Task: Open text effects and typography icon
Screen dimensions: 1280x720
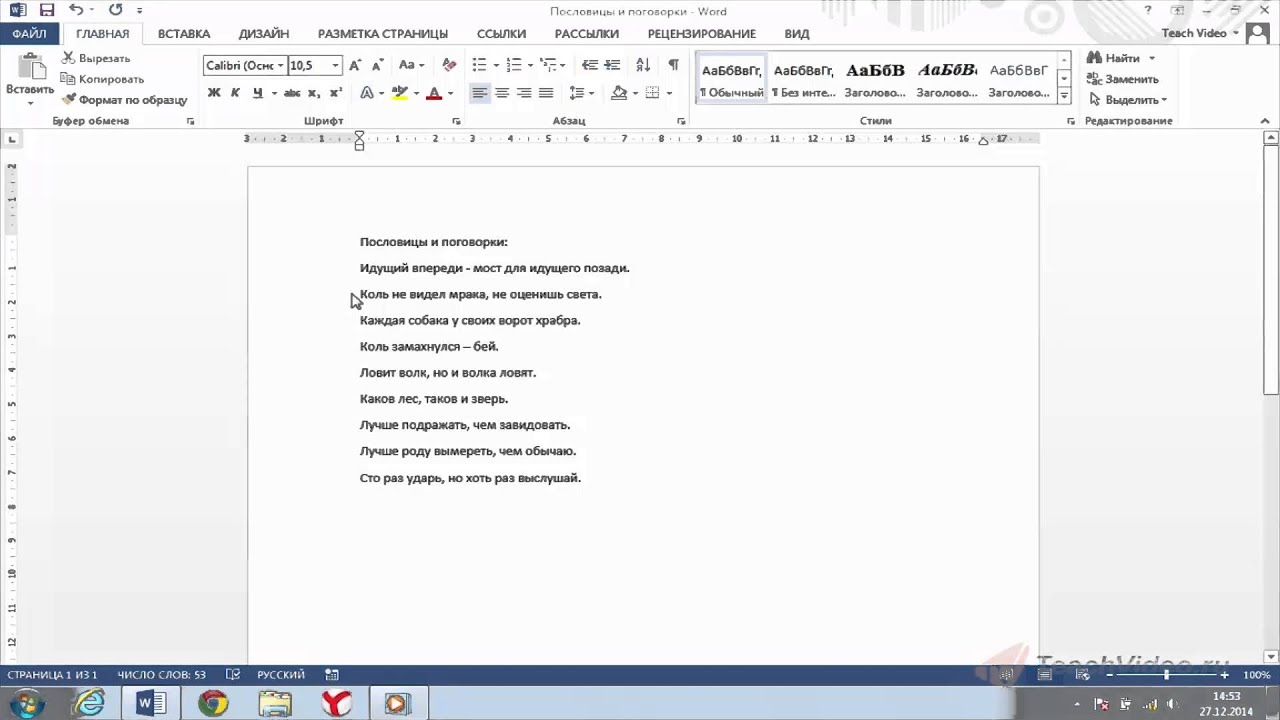Action: point(367,93)
